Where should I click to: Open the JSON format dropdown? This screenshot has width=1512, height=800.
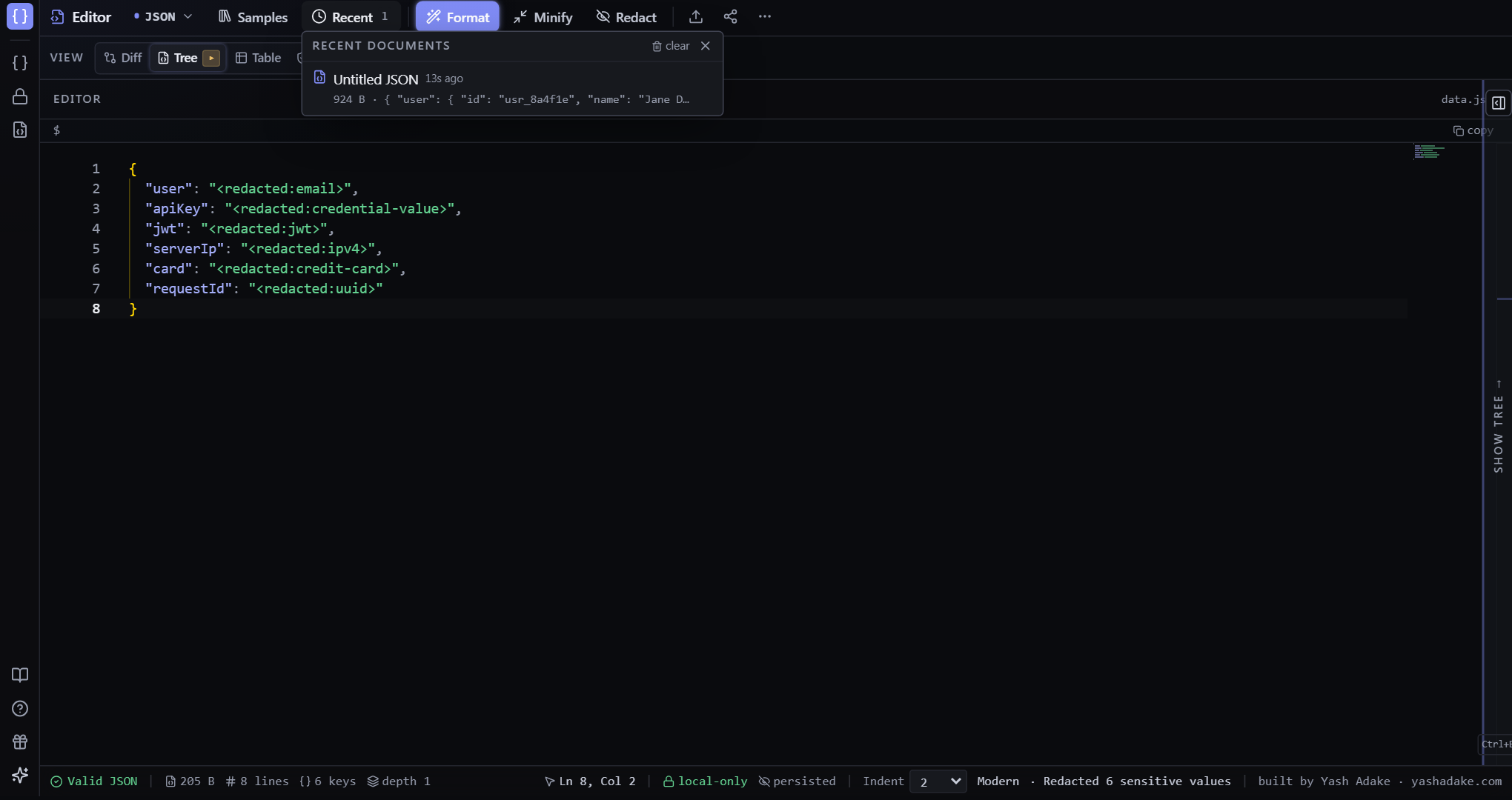click(163, 16)
